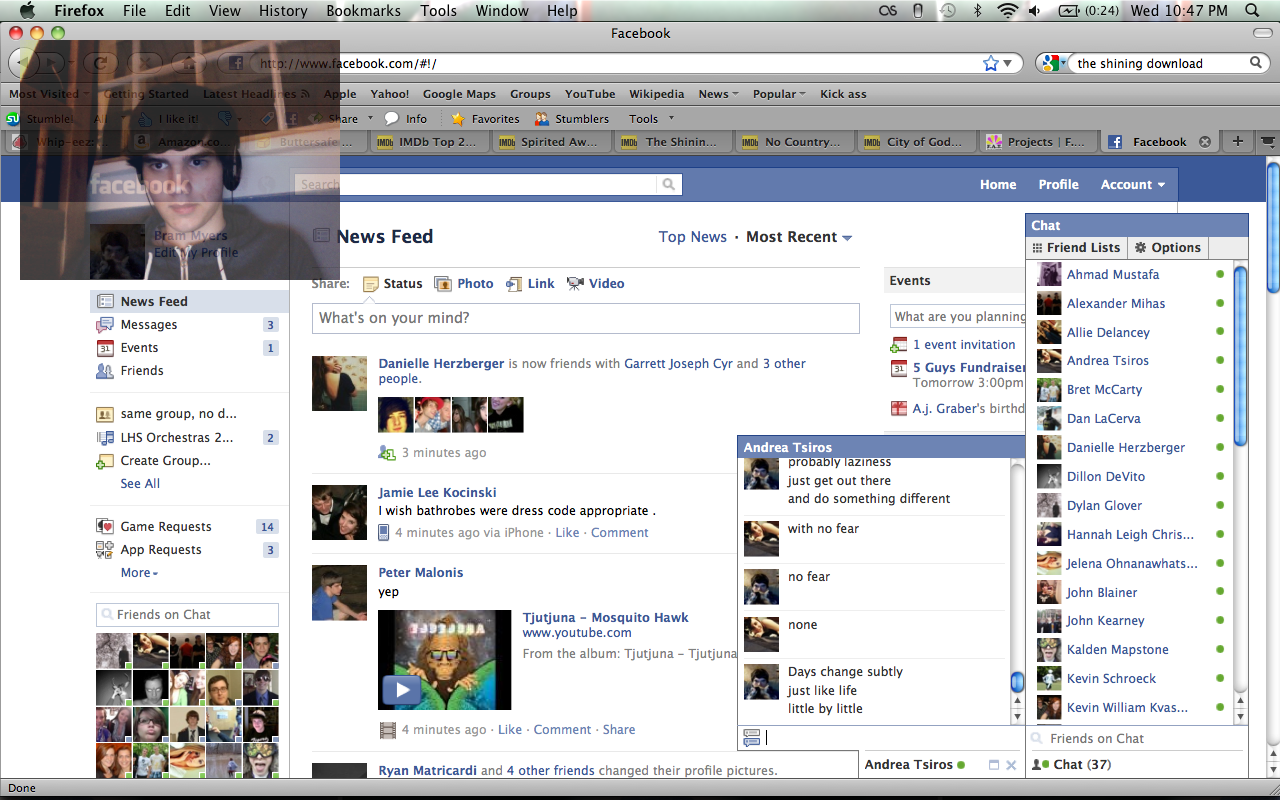
Task: Go to Profile in top bar
Action: (1058, 184)
